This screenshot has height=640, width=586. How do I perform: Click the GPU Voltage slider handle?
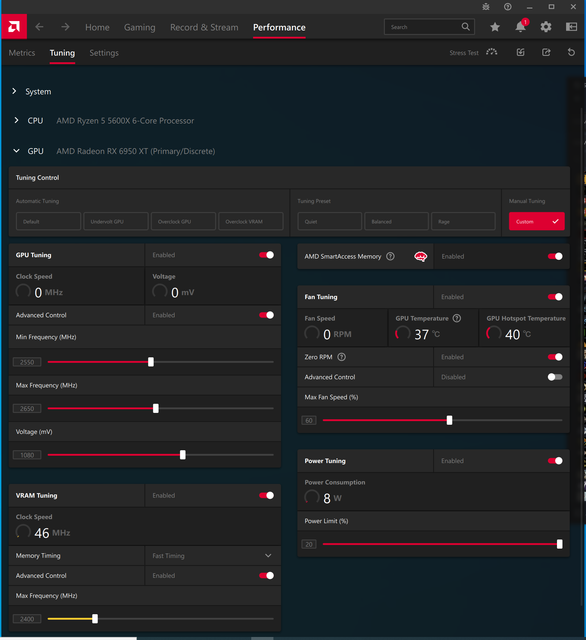coord(183,455)
